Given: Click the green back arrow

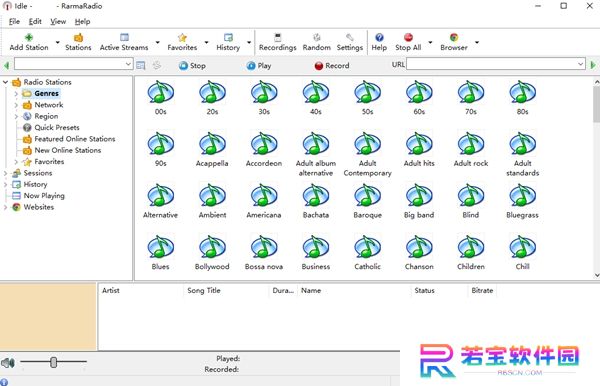Looking at the screenshot, I should pos(6,65).
